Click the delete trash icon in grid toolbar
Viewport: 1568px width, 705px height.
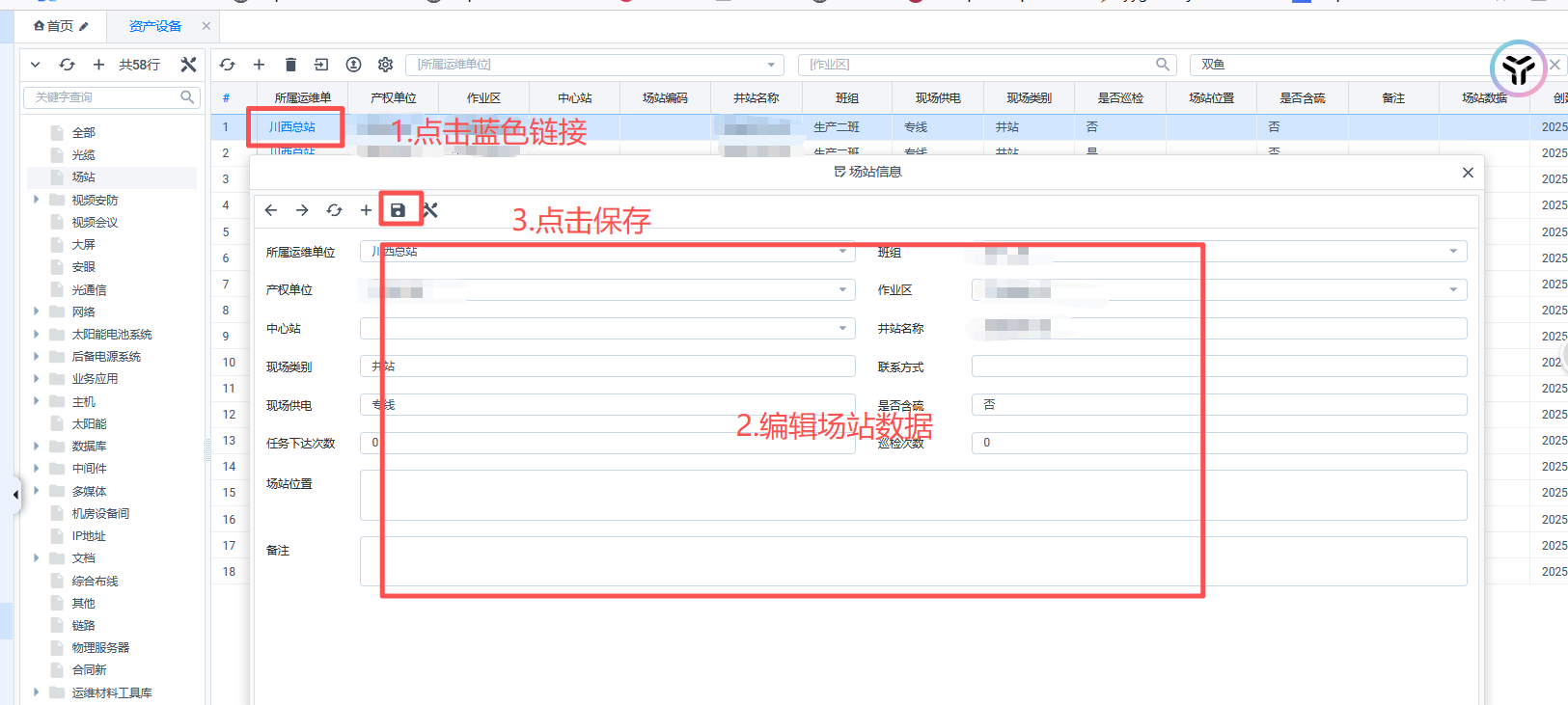290,65
